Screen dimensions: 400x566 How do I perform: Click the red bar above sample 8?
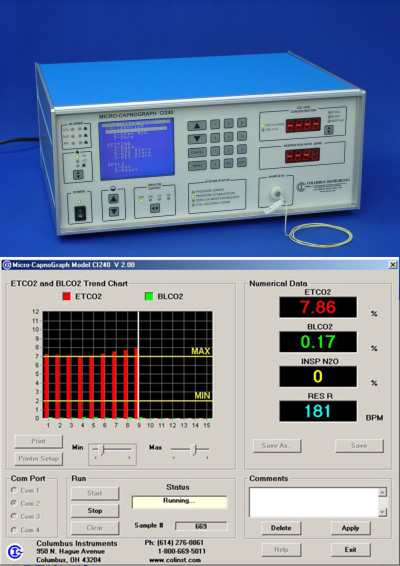[x=126, y=384]
